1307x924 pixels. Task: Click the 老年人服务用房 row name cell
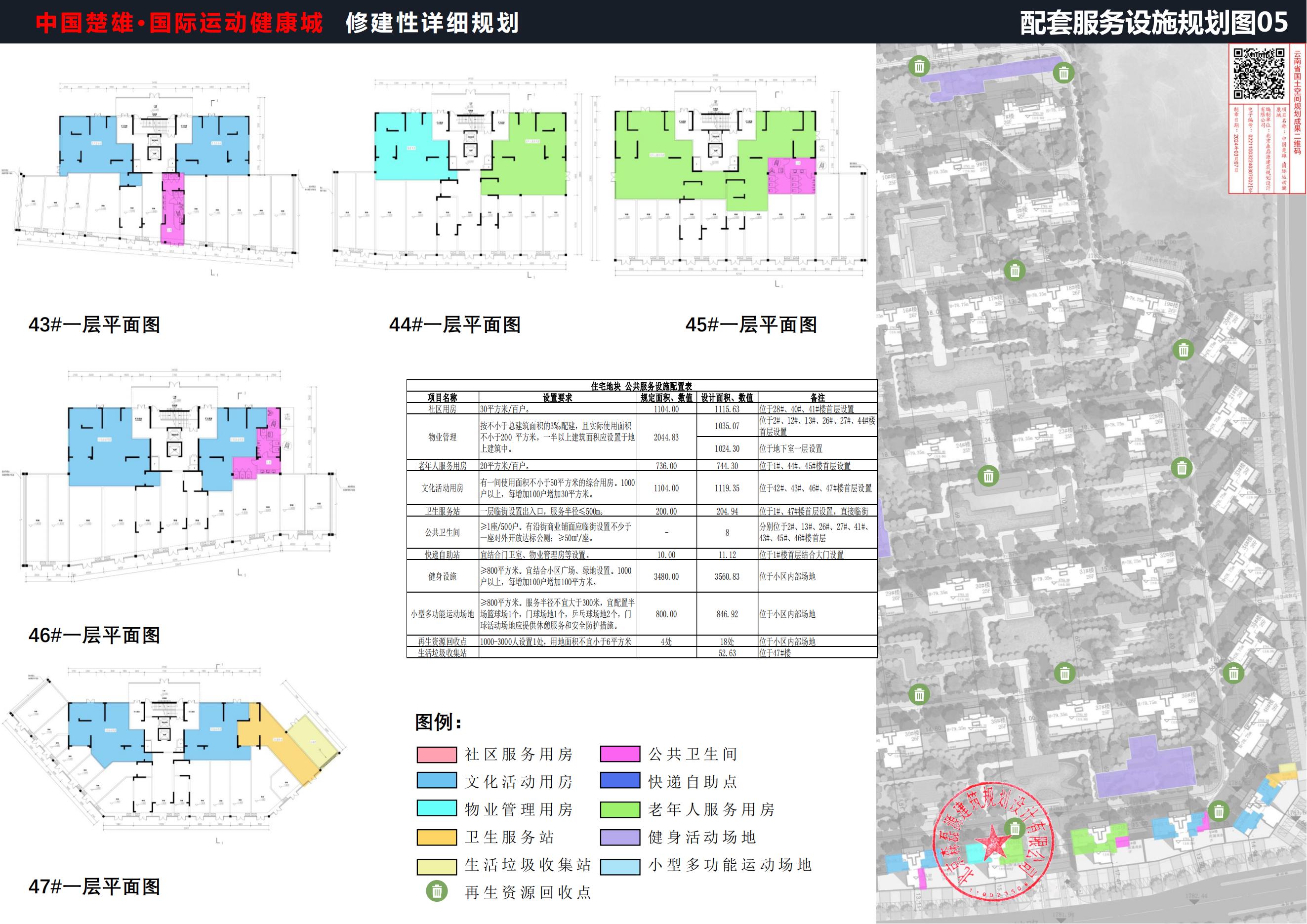pyautogui.click(x=442, y=466)
